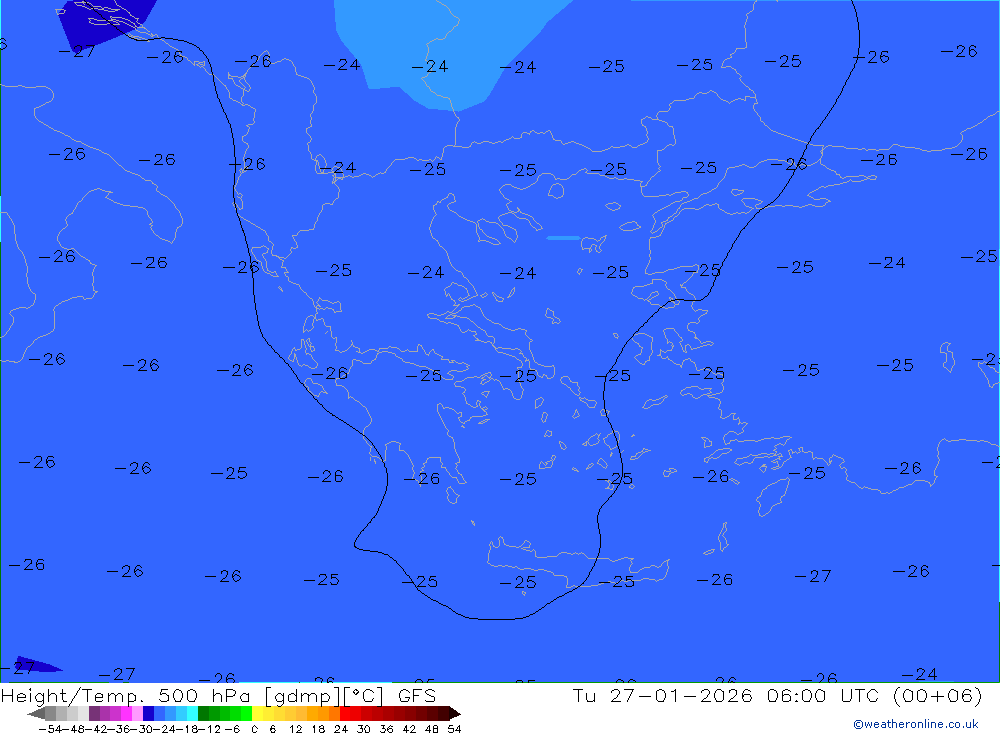The width and height of the screenshot is (1000, 733).
Task: Select the legend tick label -42
Action: coord(96,729)
